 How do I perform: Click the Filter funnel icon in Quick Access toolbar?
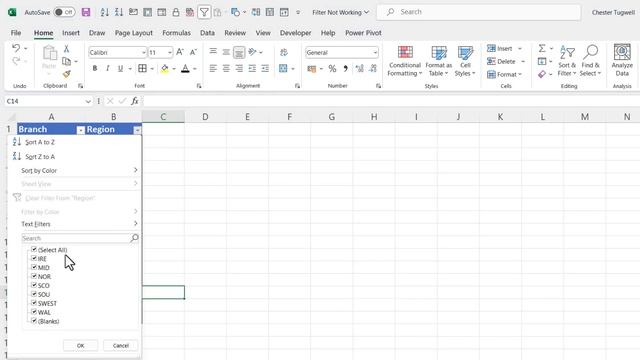tap(204, 12)
